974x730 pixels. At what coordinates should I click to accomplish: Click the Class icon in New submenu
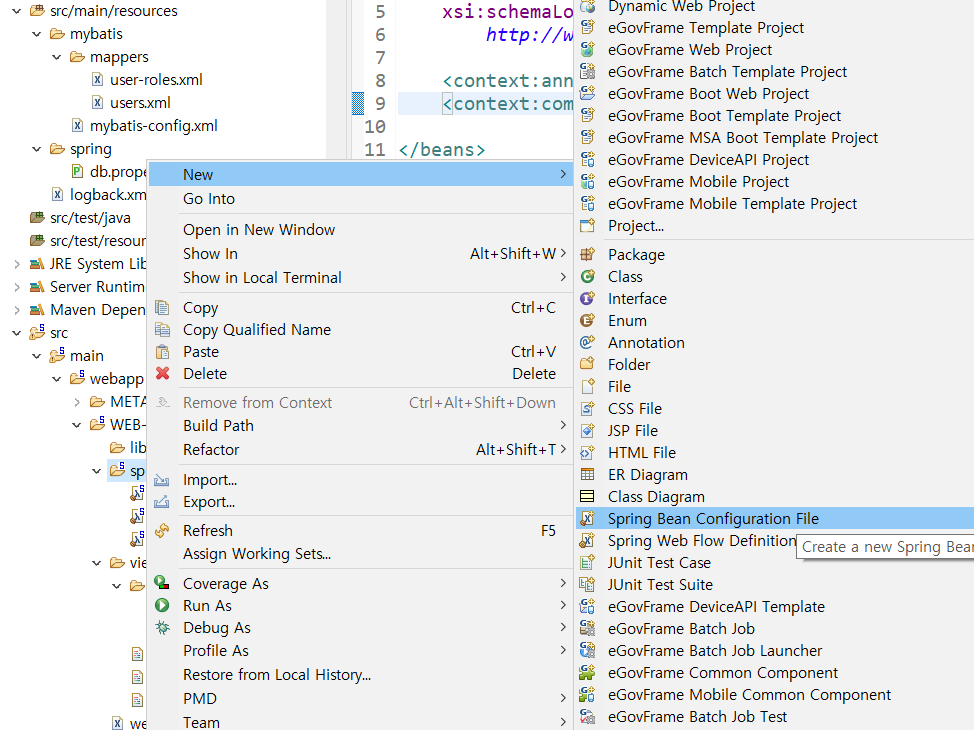coord(587,276)
